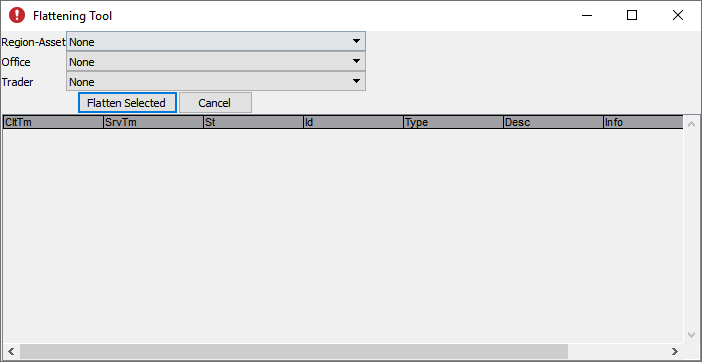
Task: Sort by the Type column header
Action: (454, 122)
